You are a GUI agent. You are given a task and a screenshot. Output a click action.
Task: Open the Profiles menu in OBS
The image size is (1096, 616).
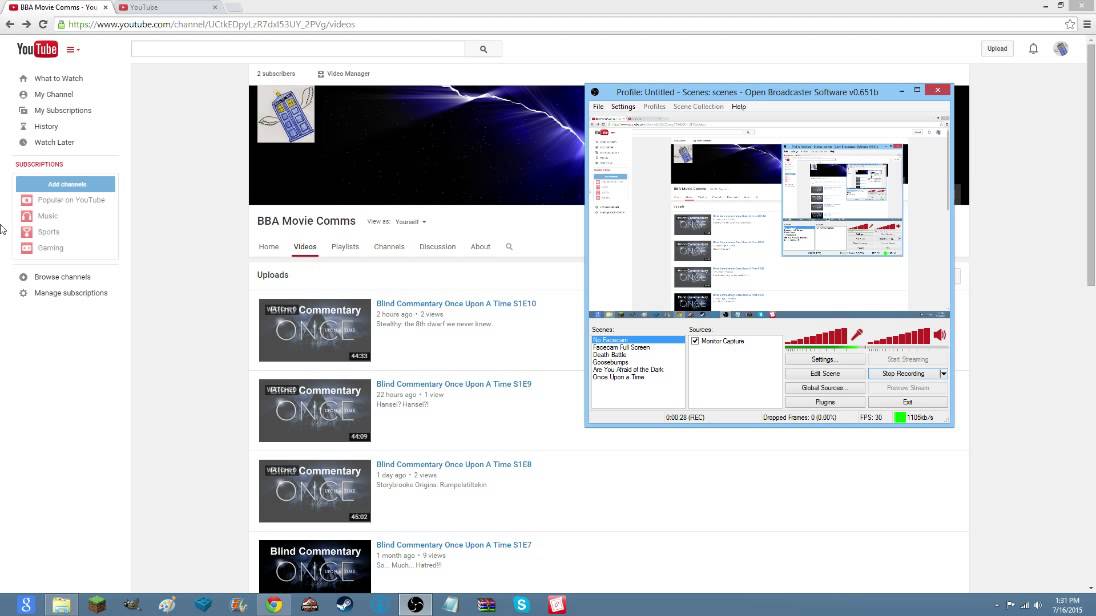pyautogui.click(x=654, y=107)
